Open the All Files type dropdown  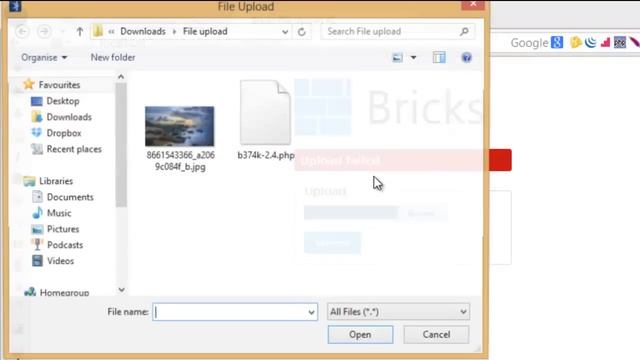pos(398,312)
